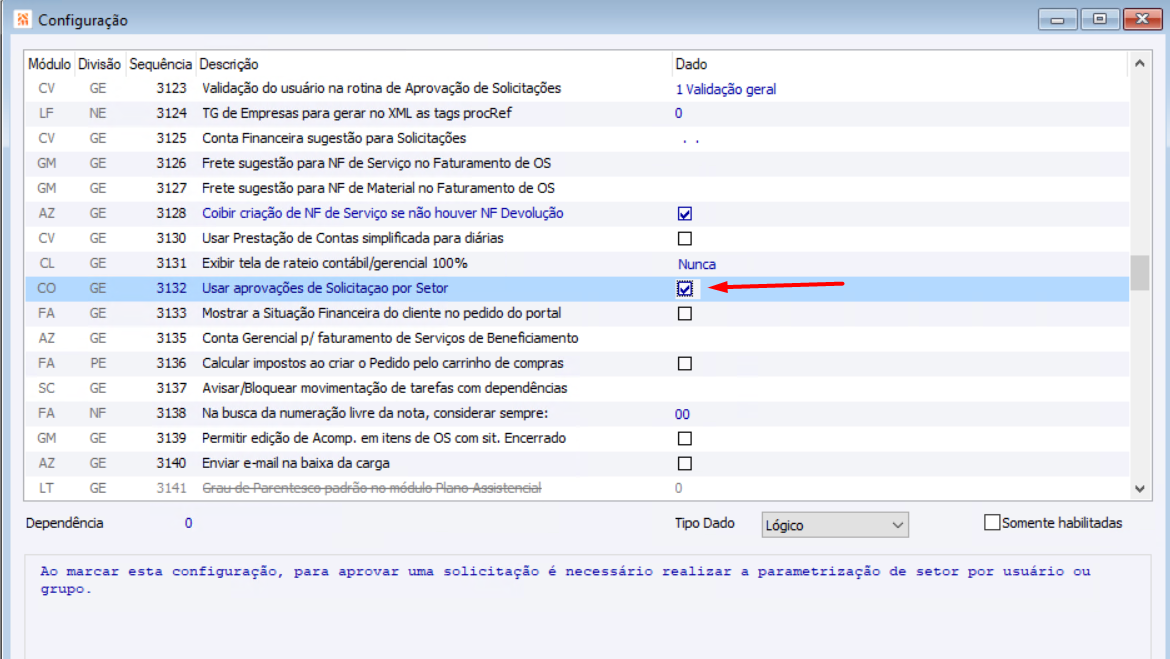This screenshot has width=1170, height=659.
Task: Select row Validação do usuário na rotina de Aprovação
Action: point(577,89)
